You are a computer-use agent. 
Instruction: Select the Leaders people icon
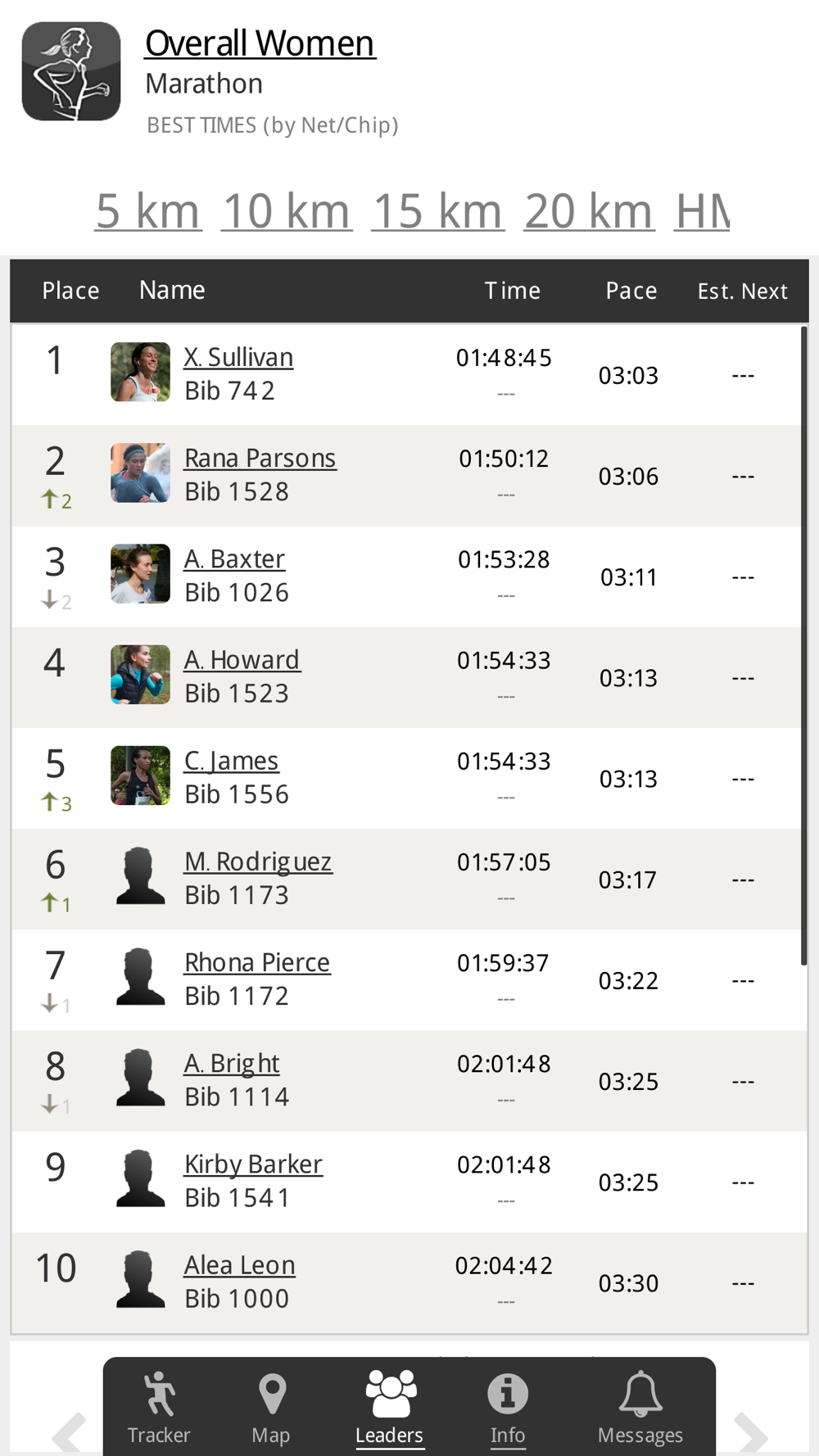391,1394
